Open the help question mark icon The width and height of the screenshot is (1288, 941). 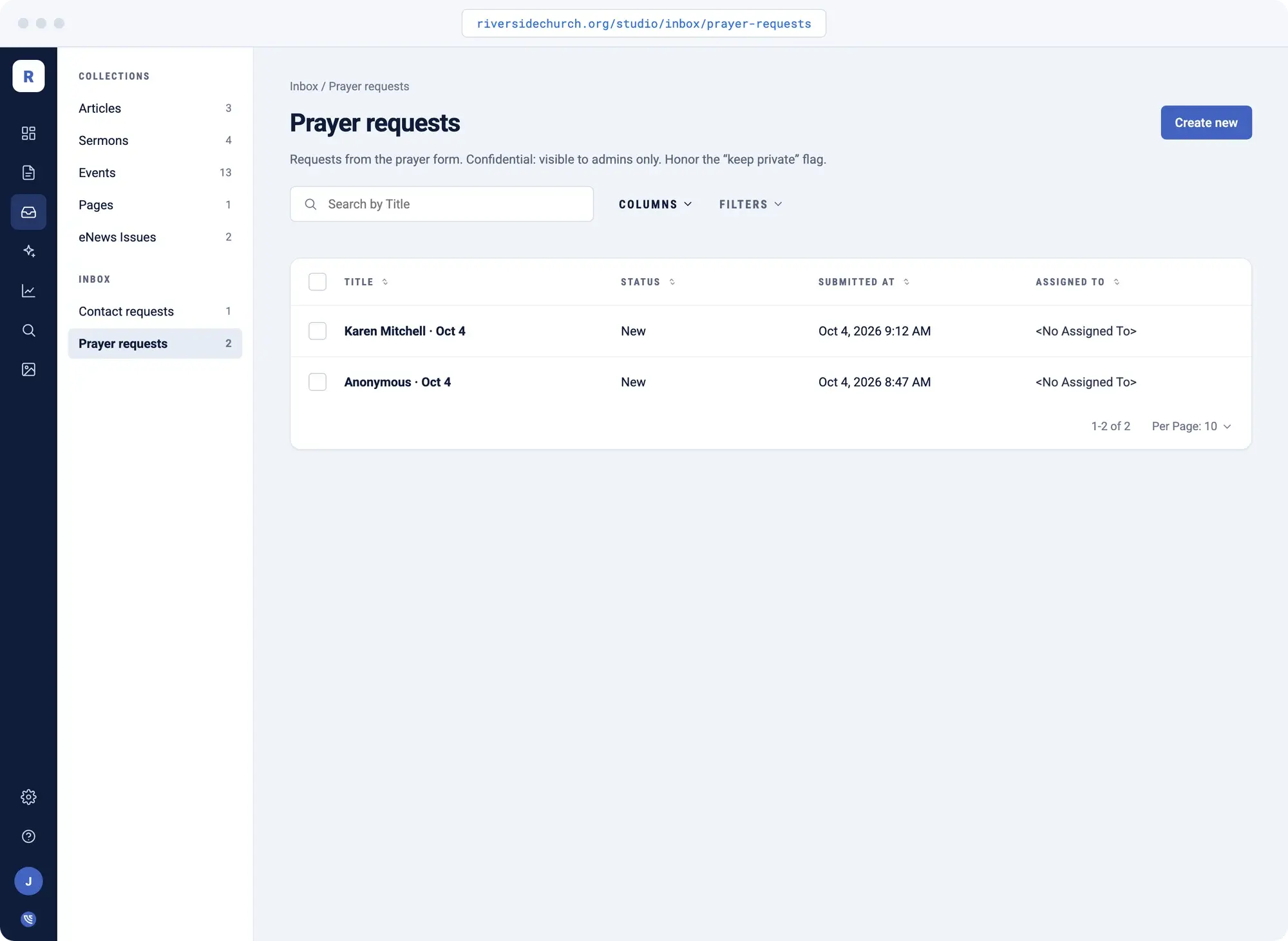pos(28,837)
